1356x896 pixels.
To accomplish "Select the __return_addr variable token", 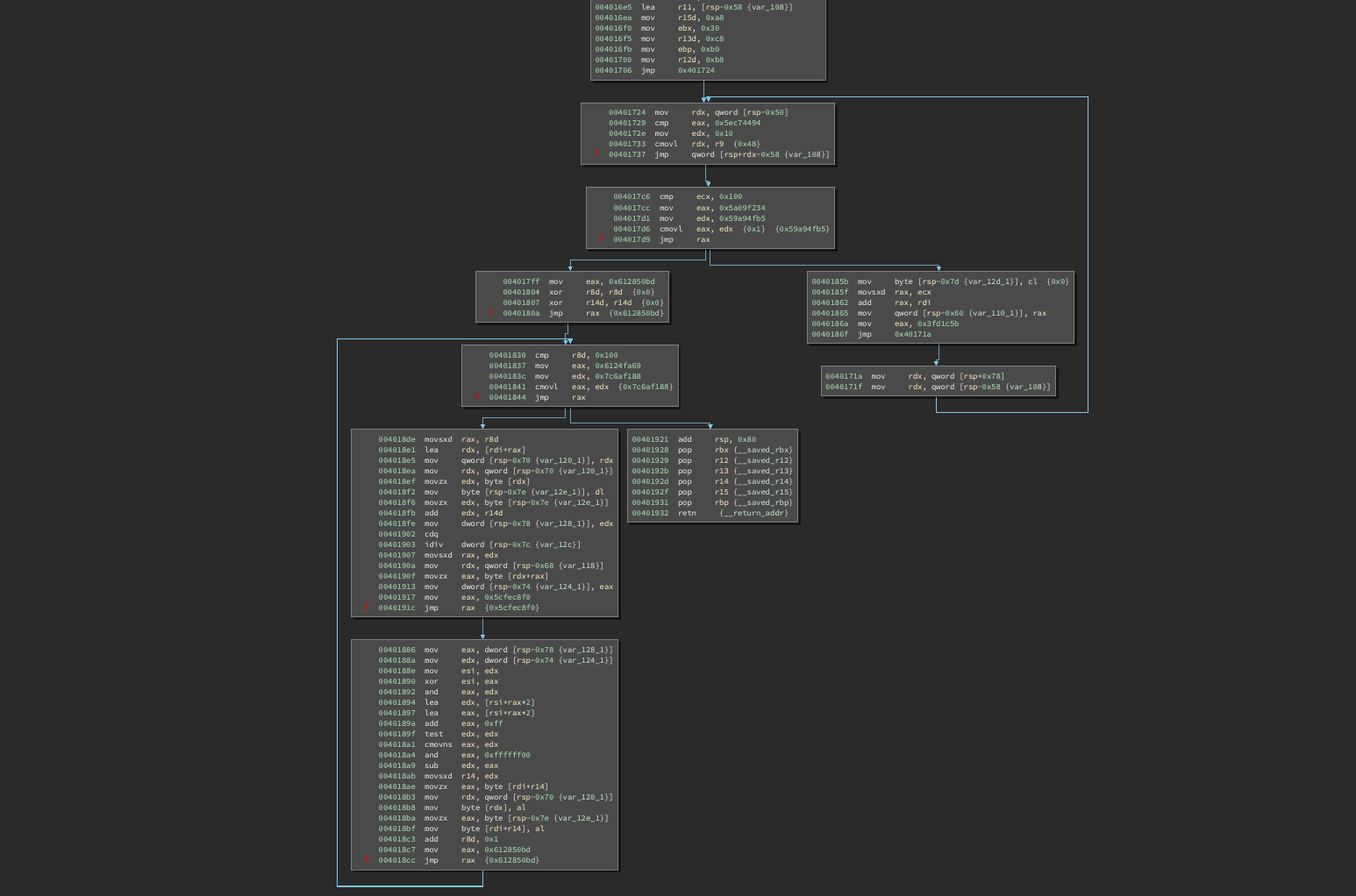I will pyautogui.click(x=753, y=513).
